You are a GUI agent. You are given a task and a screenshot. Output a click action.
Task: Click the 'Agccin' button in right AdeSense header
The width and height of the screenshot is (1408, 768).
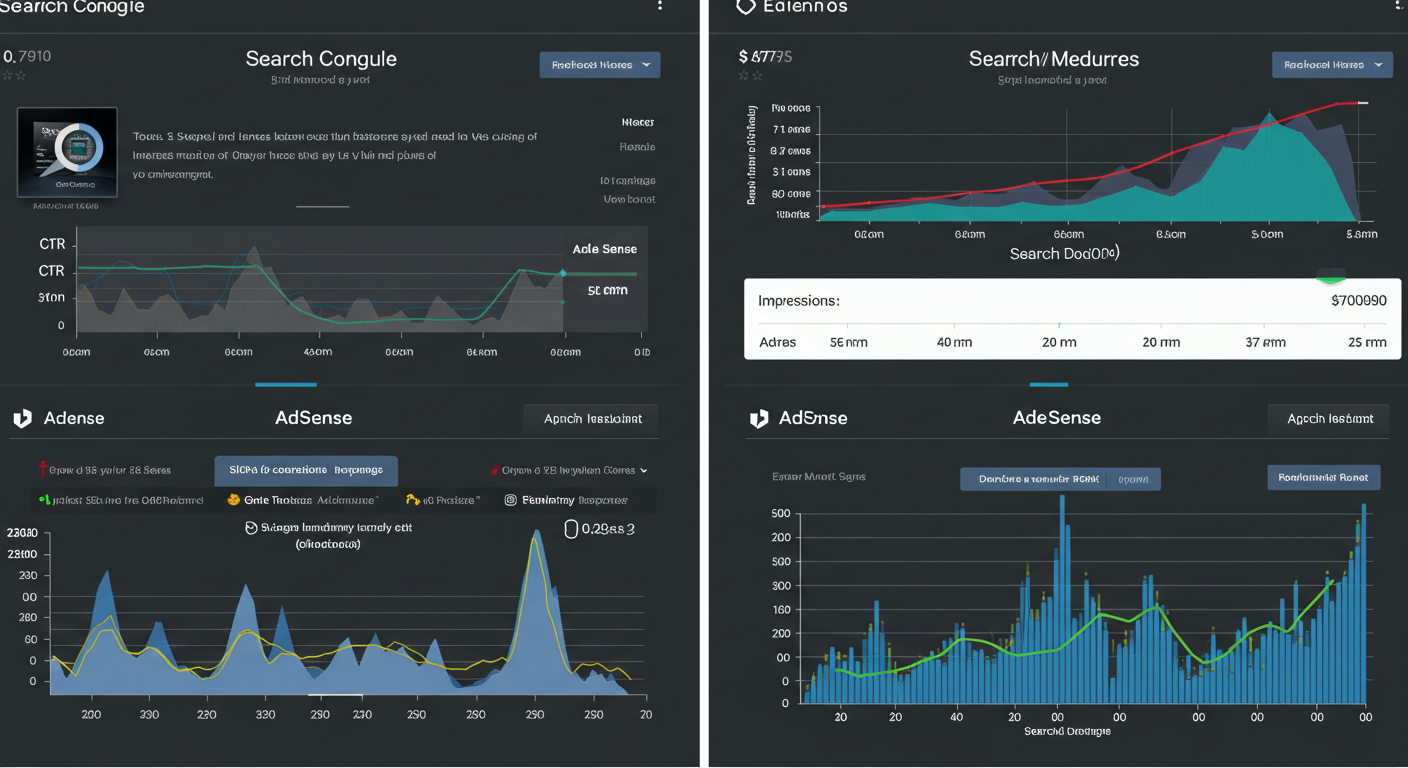[x=1329, y=418]
